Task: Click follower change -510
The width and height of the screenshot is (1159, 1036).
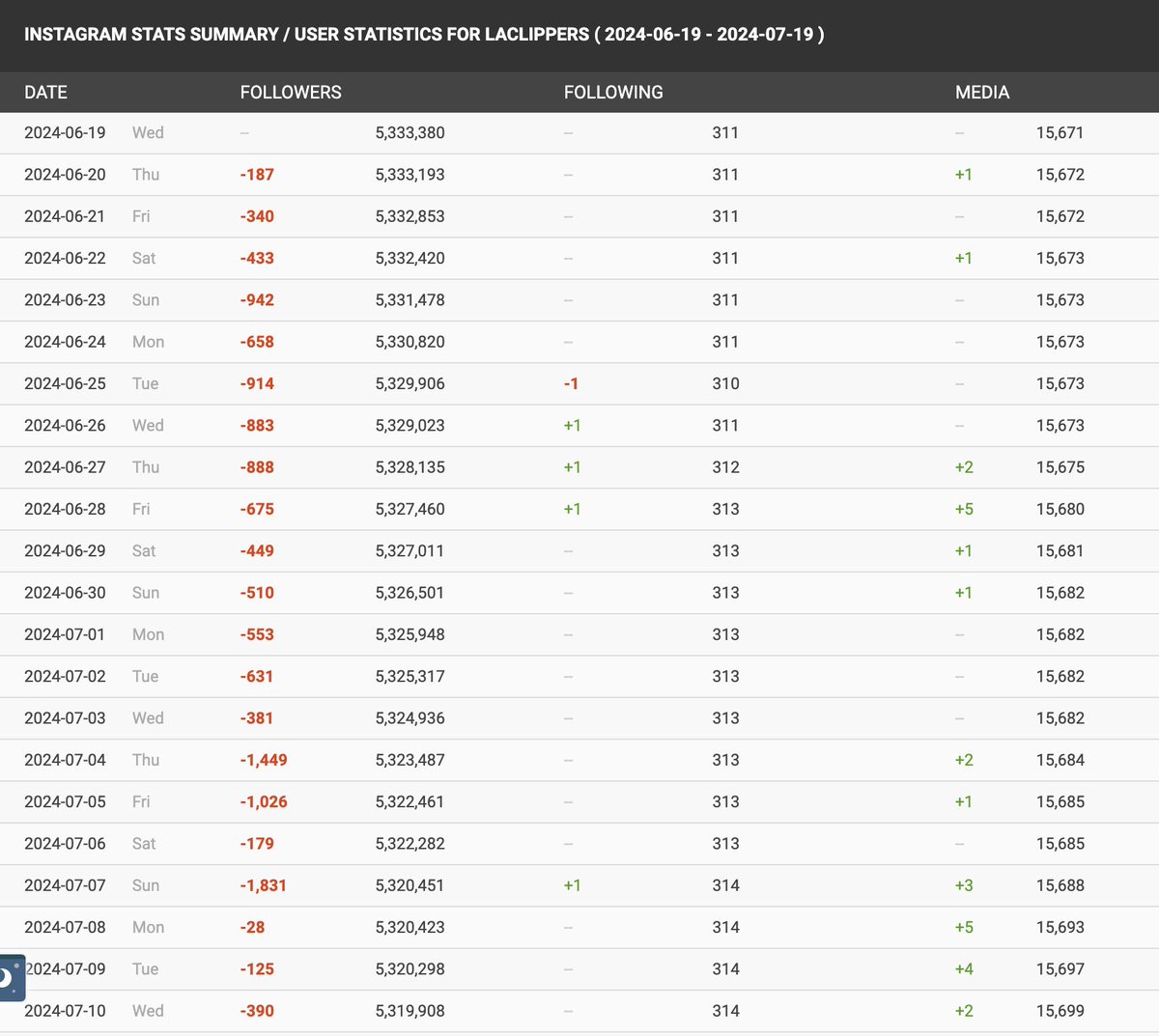Action: [257, 593]
